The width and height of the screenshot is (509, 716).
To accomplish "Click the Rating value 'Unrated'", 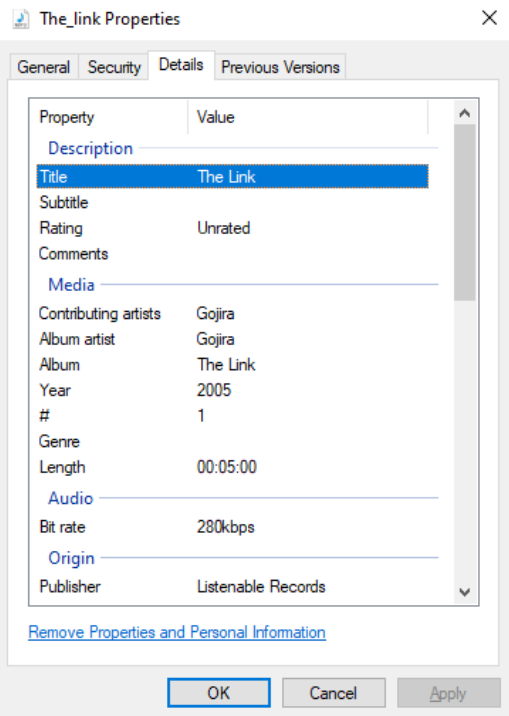I will click(224, 228).
